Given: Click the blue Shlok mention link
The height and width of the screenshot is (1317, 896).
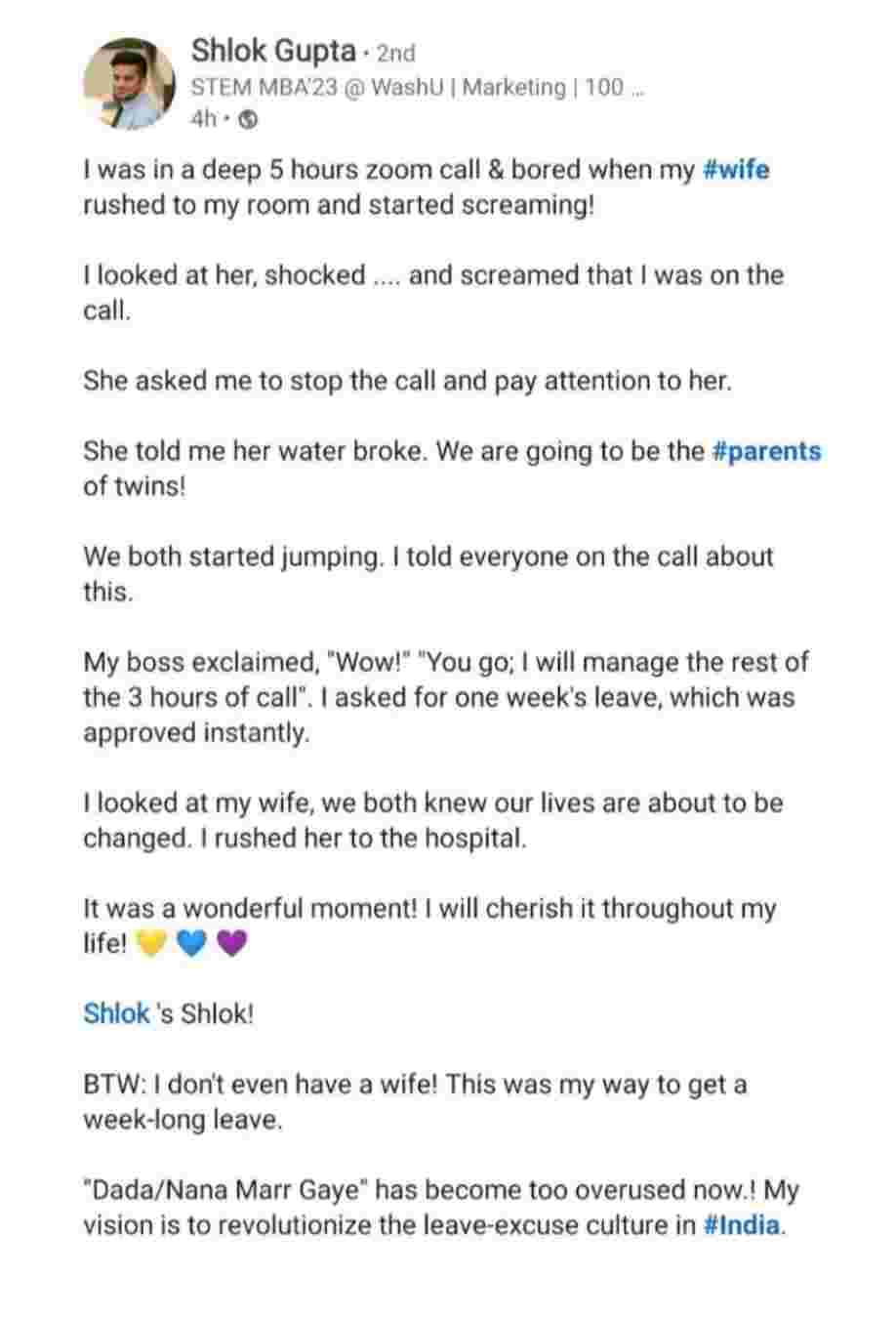Looking at the screenshot, I should (x=116, y=1013).
